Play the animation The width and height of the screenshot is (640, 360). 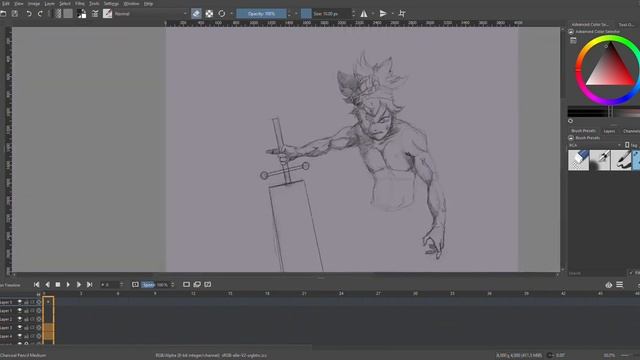68,284
